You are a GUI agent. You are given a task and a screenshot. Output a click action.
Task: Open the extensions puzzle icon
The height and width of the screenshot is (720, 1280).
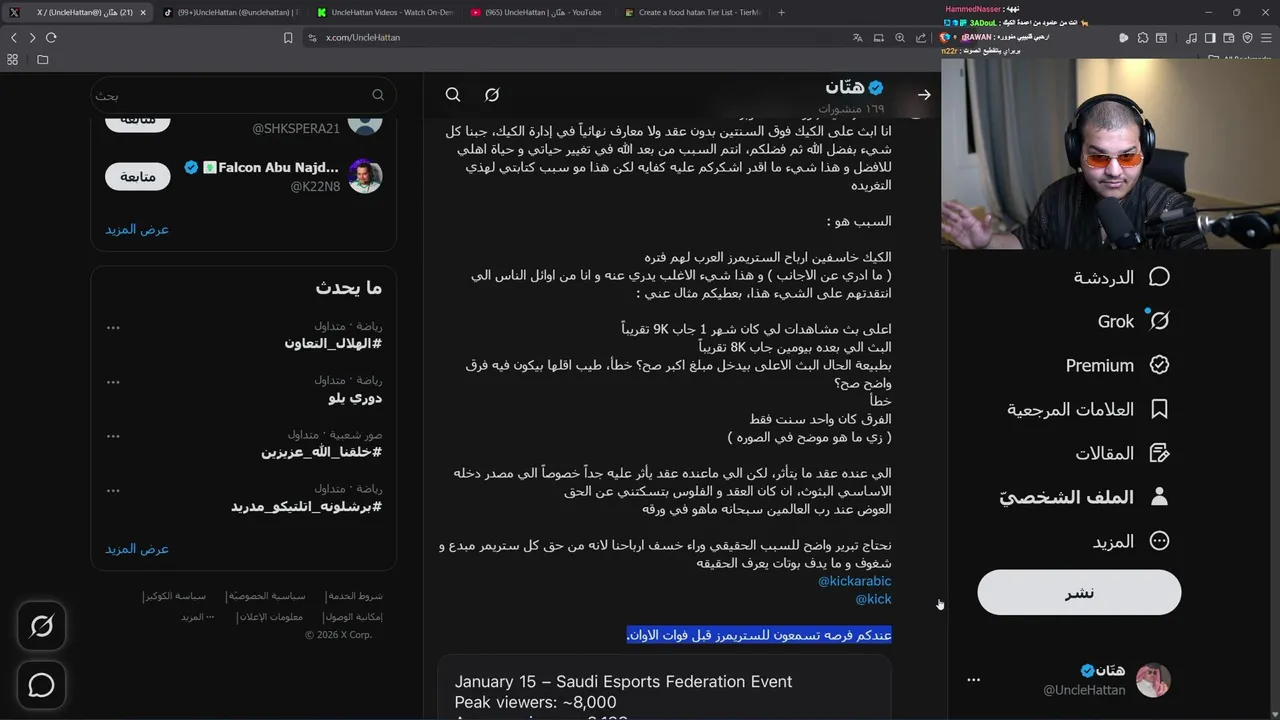pos(1142,38)
